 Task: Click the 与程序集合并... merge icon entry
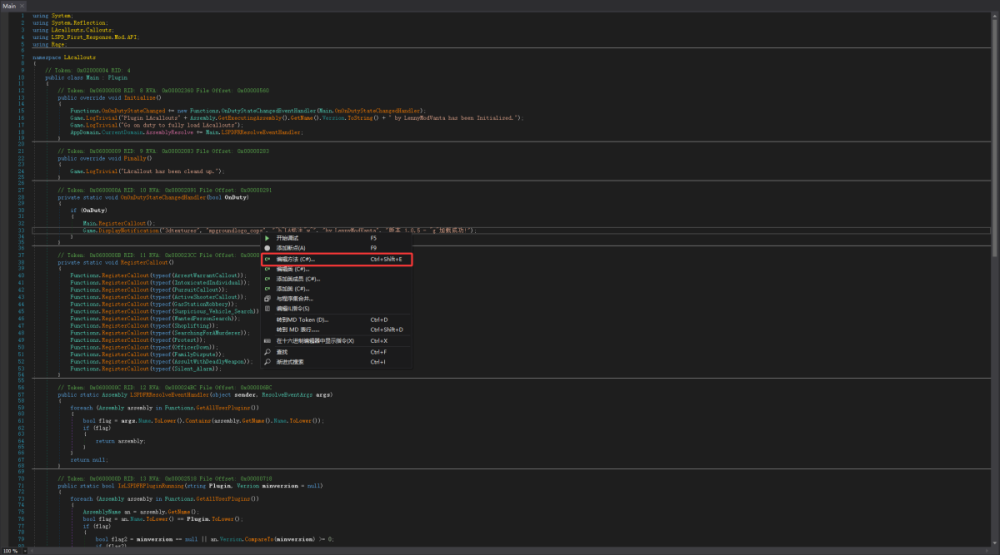(x=336, y=299)
